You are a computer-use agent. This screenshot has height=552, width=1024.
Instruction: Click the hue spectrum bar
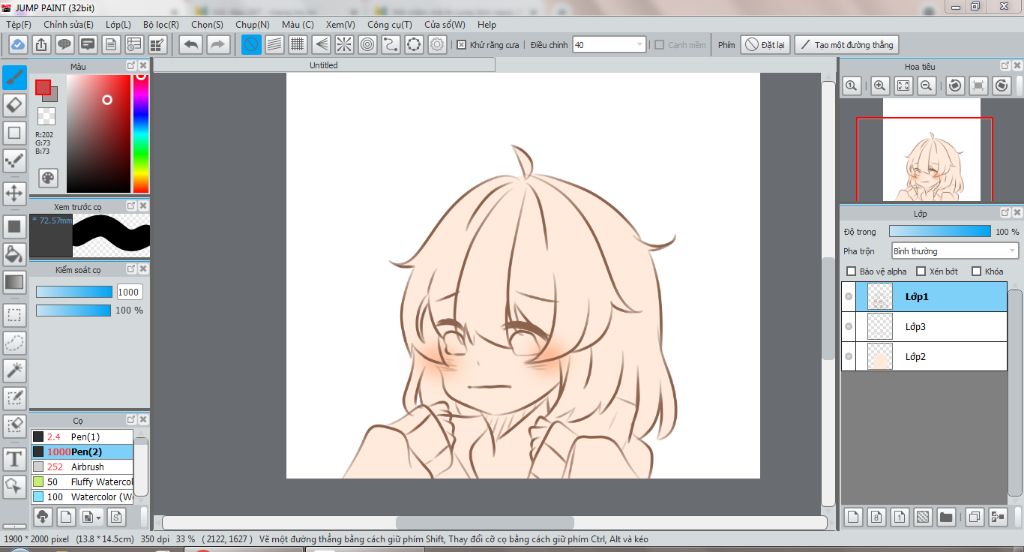coord(140,133)
